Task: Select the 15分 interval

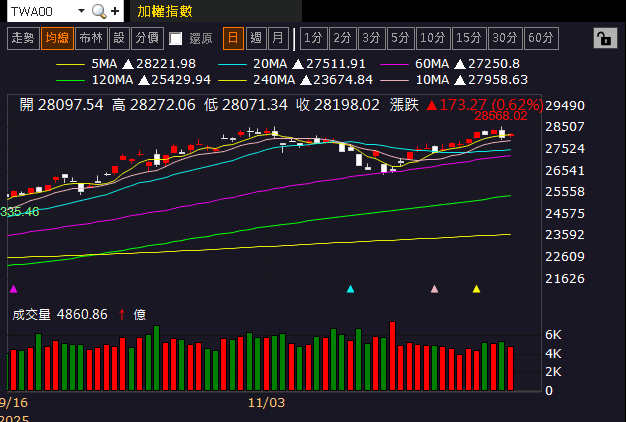Action: click(469, 38)
